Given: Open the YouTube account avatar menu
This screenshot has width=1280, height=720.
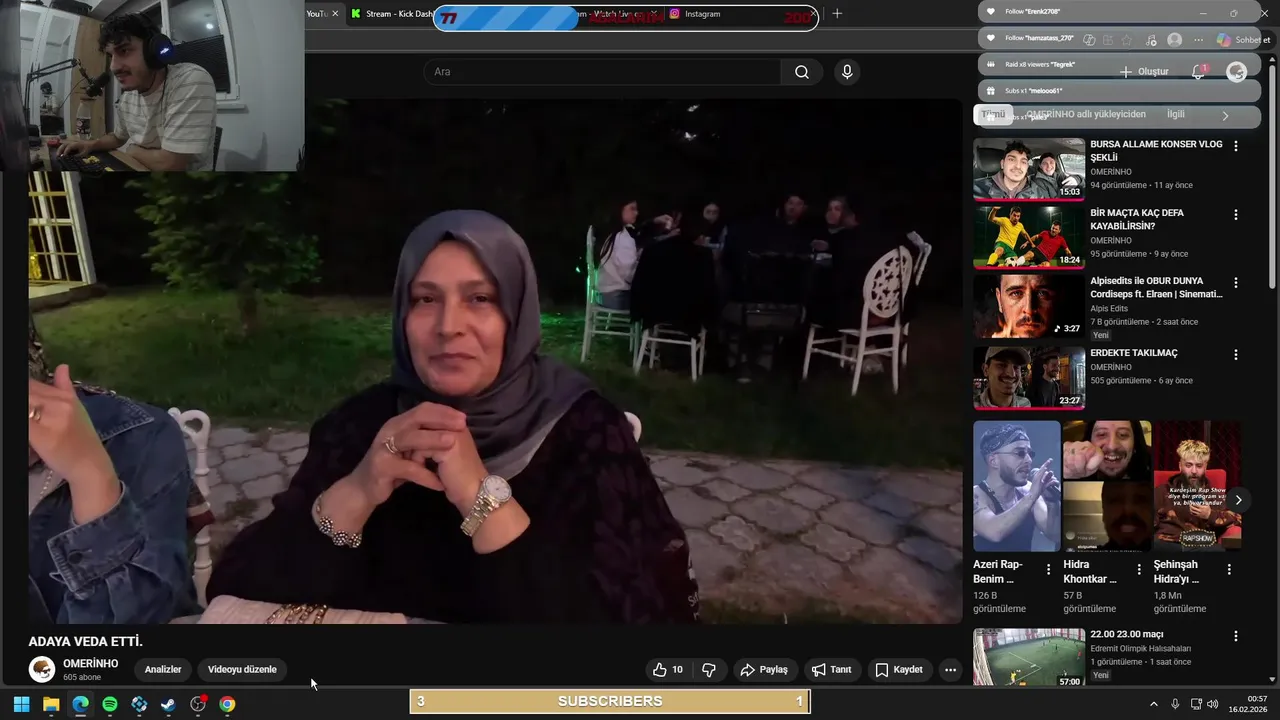Looking at the screenshot, I should (1237, 72).
